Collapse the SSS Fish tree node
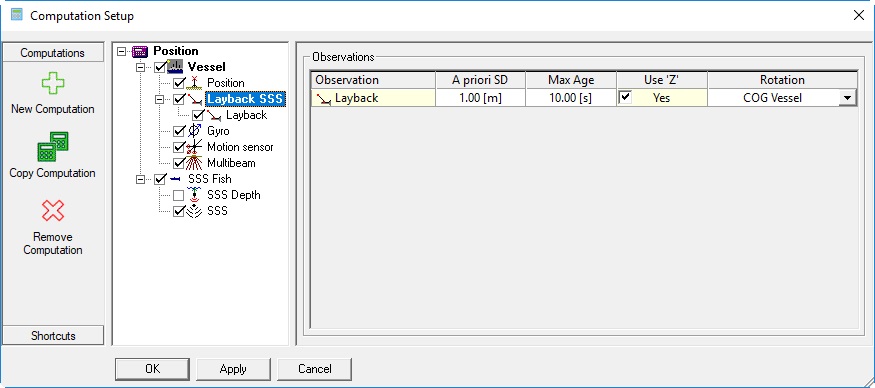The width and height of the screenshot is (875, 388). pos(142,179)
